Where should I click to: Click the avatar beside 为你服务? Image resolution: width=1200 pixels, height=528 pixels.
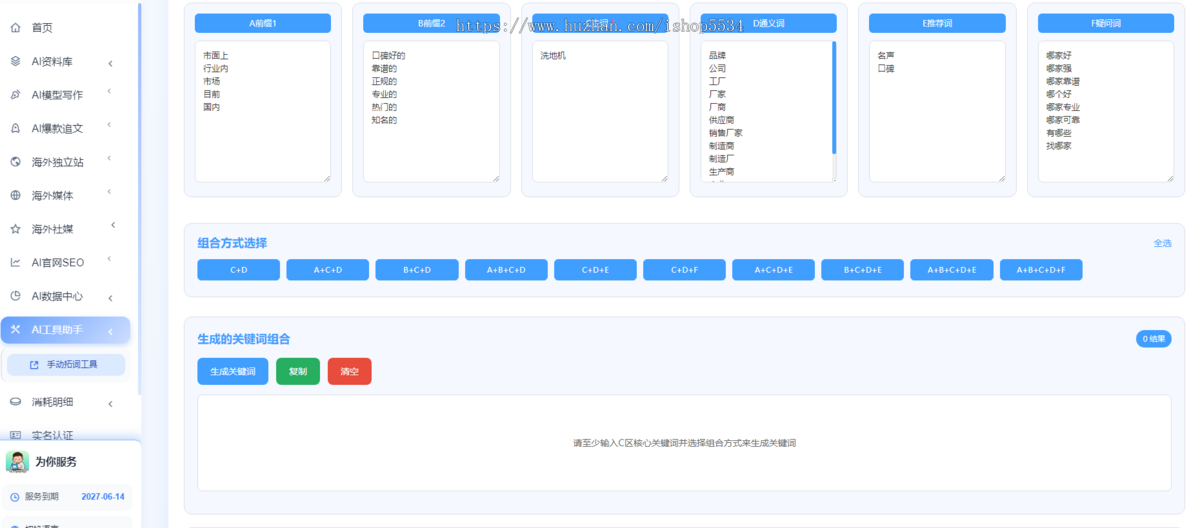click(x=17, y=461)
